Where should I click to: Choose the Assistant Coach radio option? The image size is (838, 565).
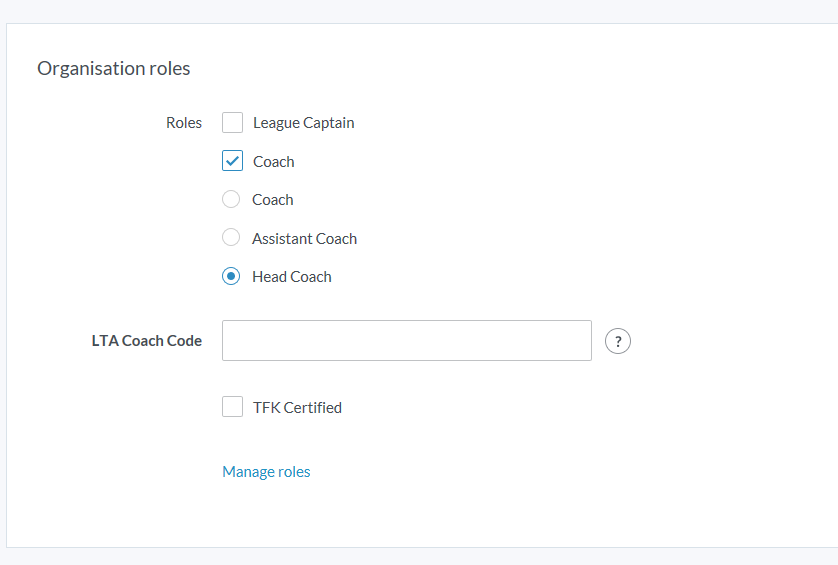click(231, 238)
